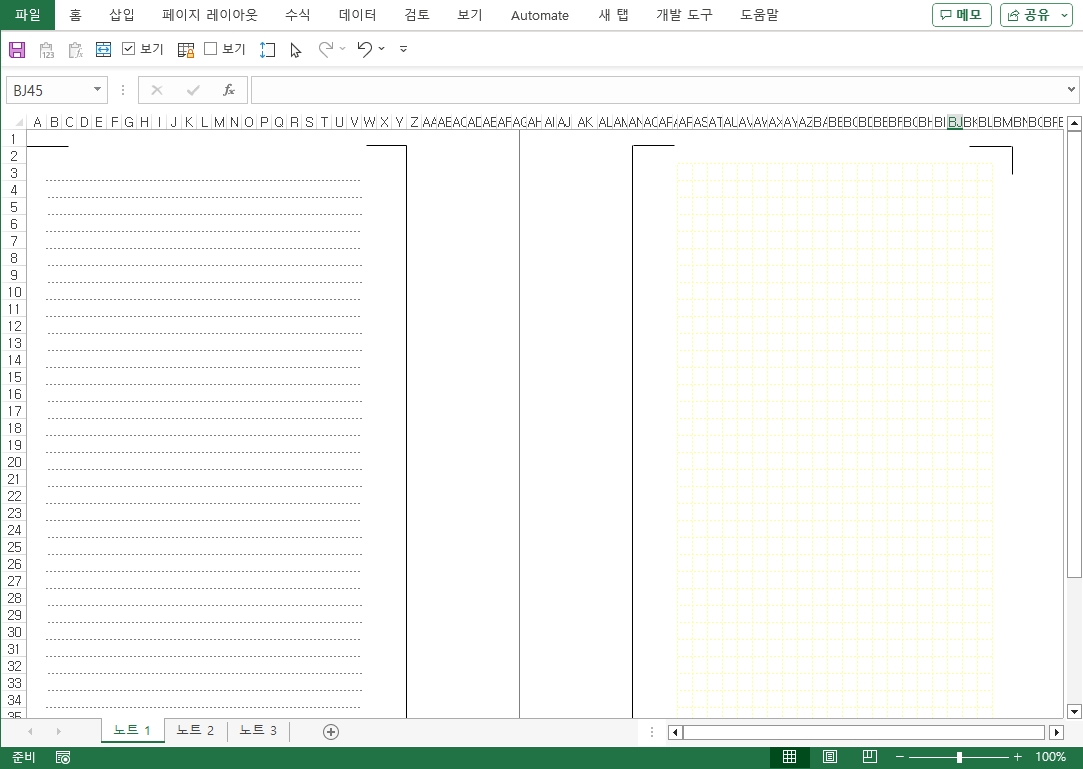Open the 도움말 ribbon tab

pyautogui.click(x=759, y=15)
